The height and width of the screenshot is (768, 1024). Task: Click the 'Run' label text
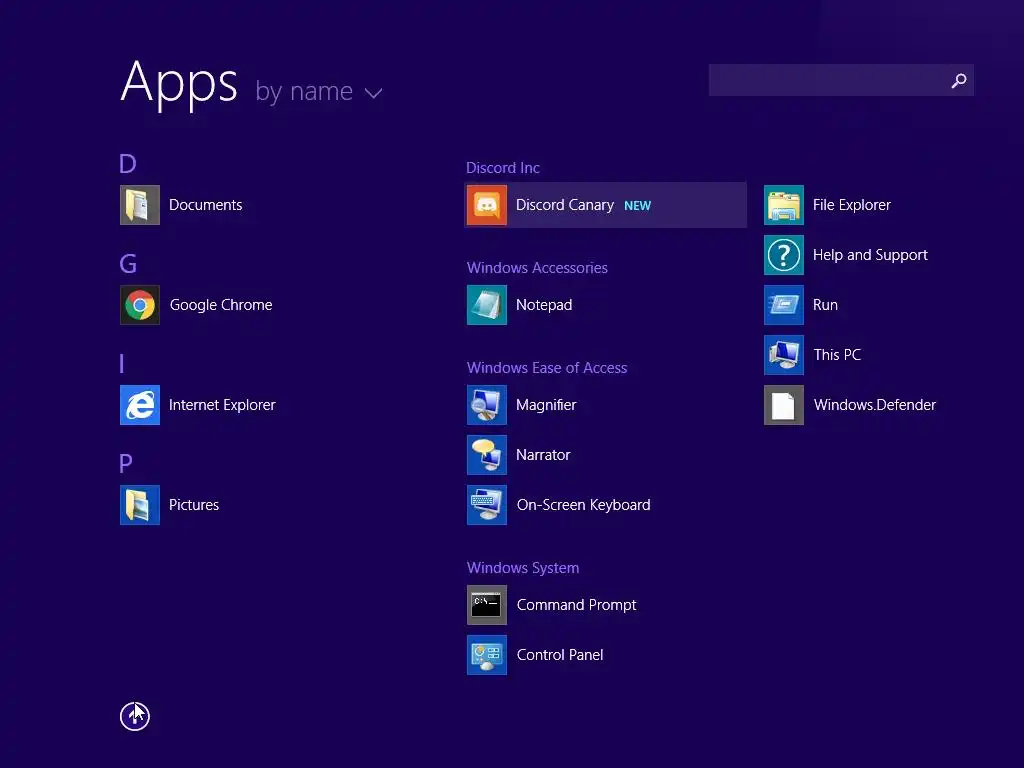(825, 305)
